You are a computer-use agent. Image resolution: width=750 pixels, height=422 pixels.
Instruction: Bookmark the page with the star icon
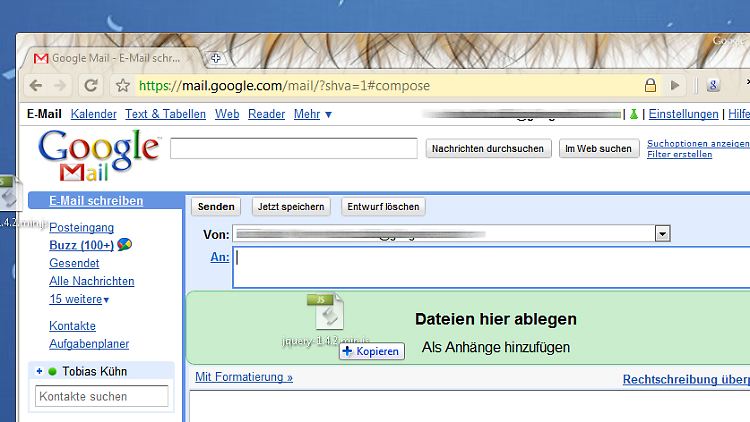(122, 86)
